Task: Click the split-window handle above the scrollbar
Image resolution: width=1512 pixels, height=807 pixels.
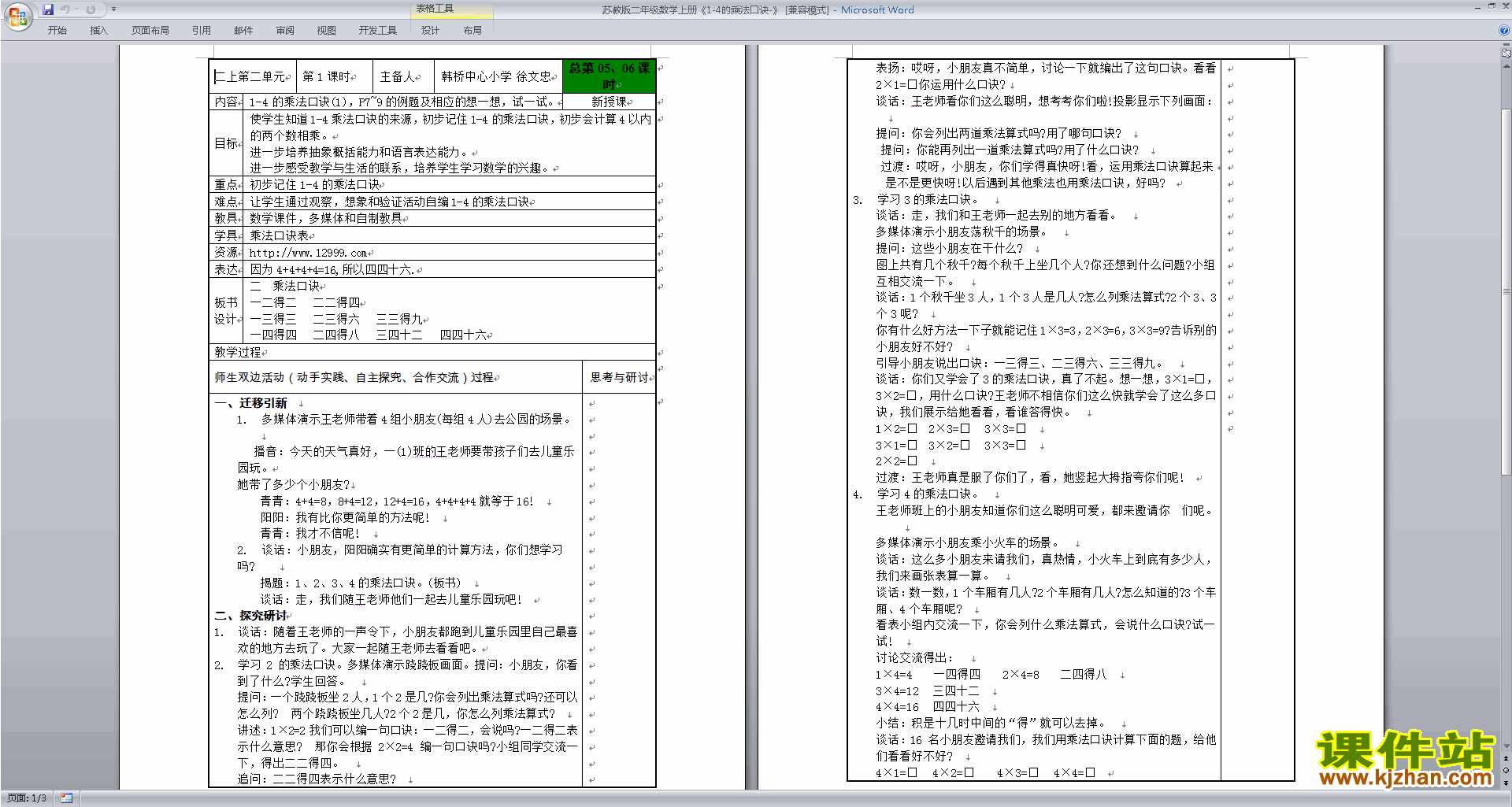Action: click(x=1506, y=45)
